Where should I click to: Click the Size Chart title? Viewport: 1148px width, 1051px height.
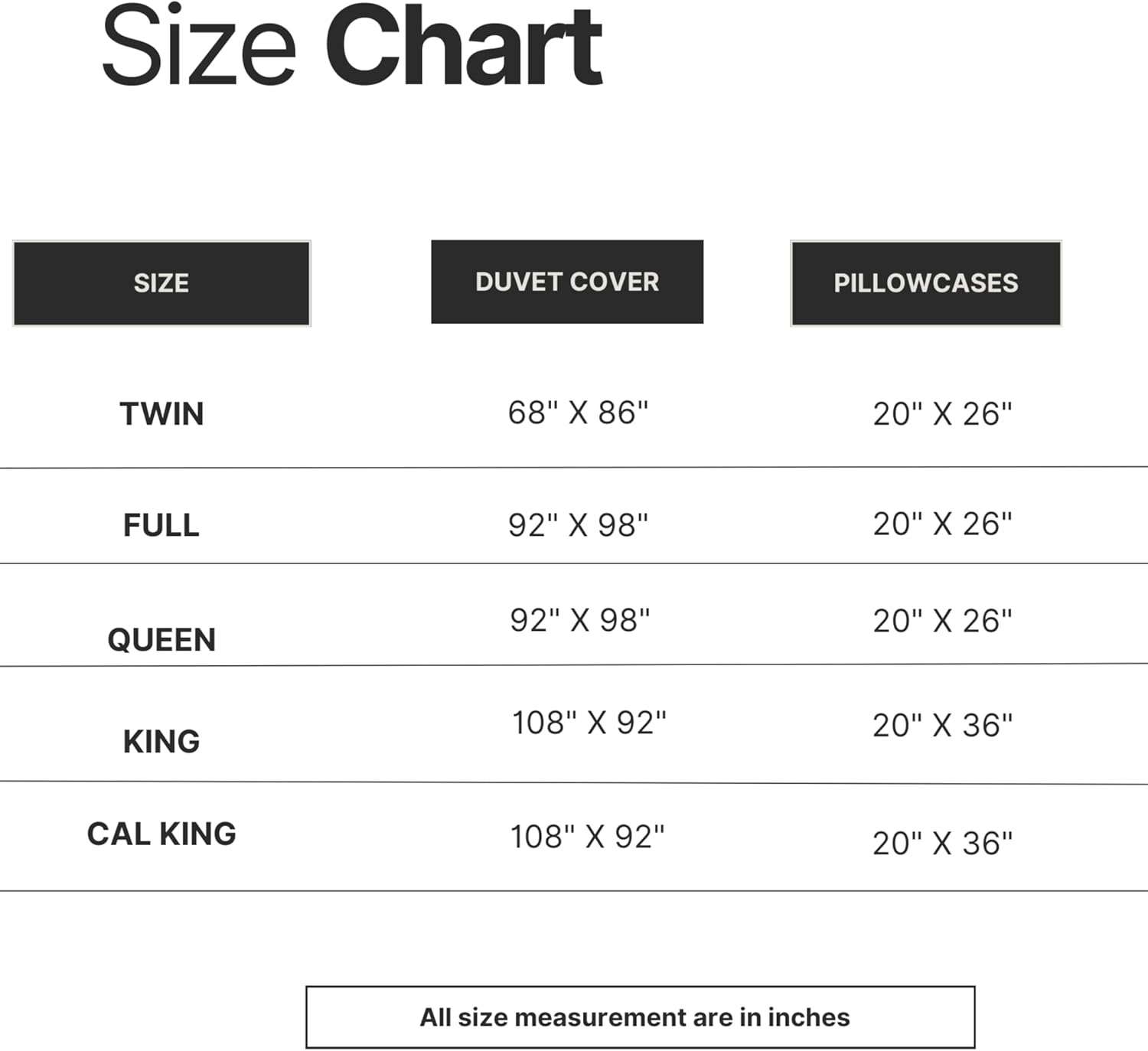(352, 47)
